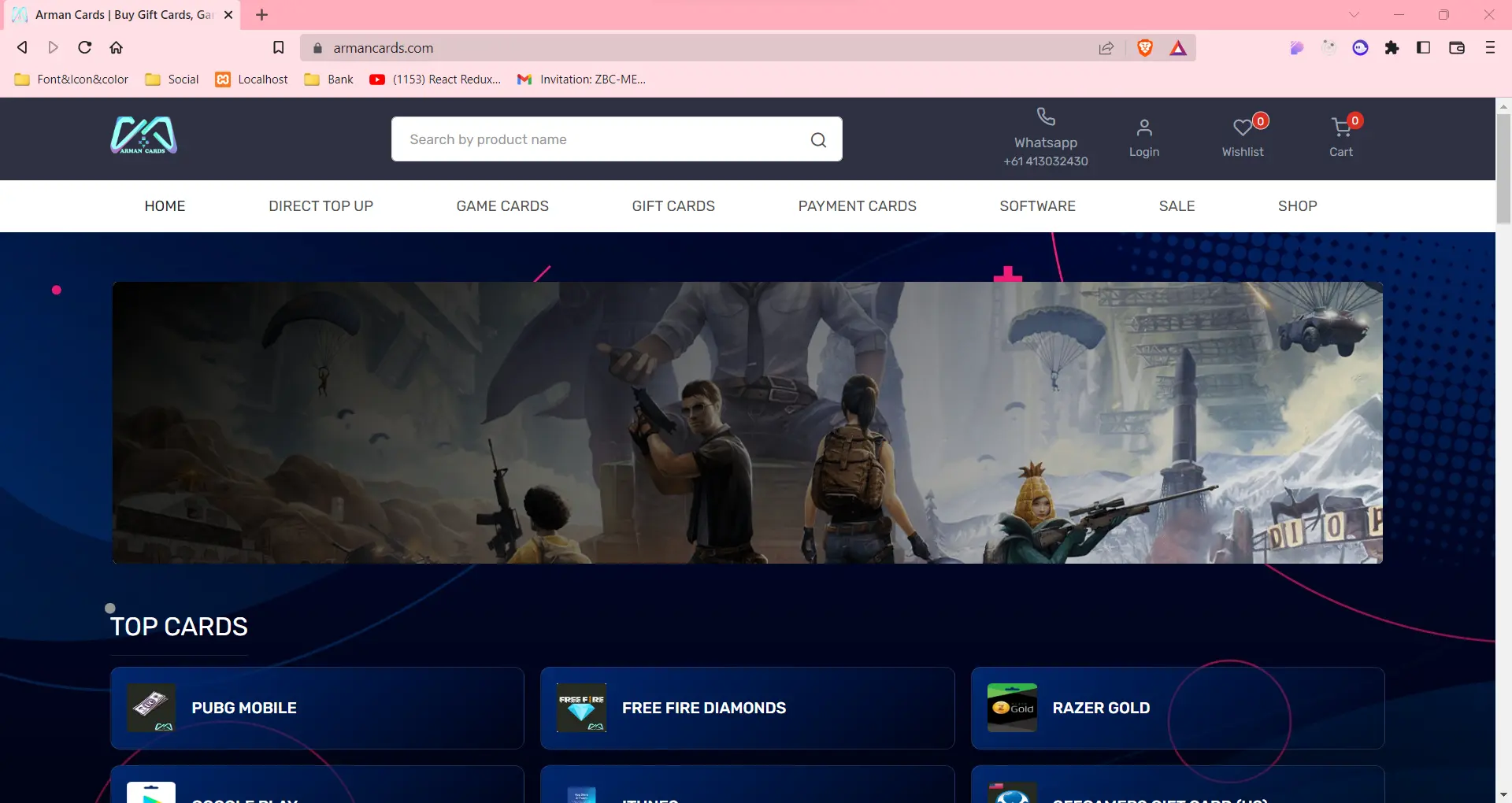Viewport: 1512px width, 803px height.
Task: Click the page vertical scrollbar thumb
Action: 1503,169
